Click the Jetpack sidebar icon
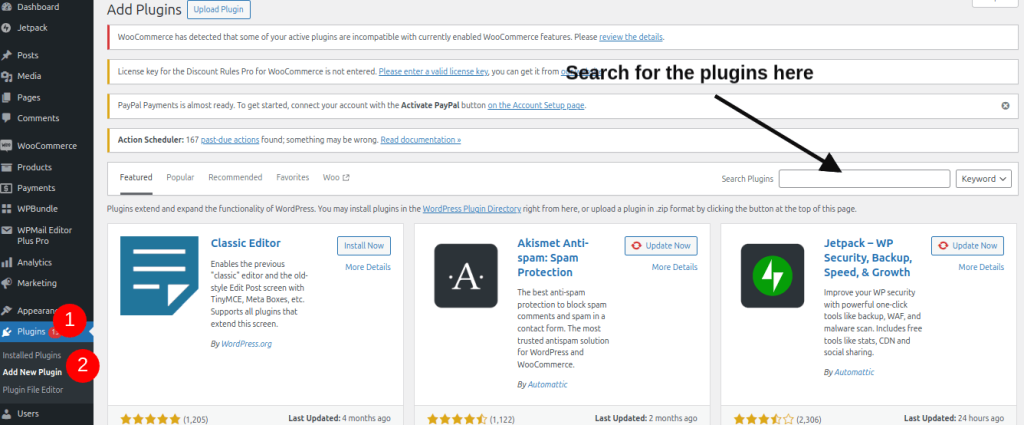 click(x=7, y=28)
